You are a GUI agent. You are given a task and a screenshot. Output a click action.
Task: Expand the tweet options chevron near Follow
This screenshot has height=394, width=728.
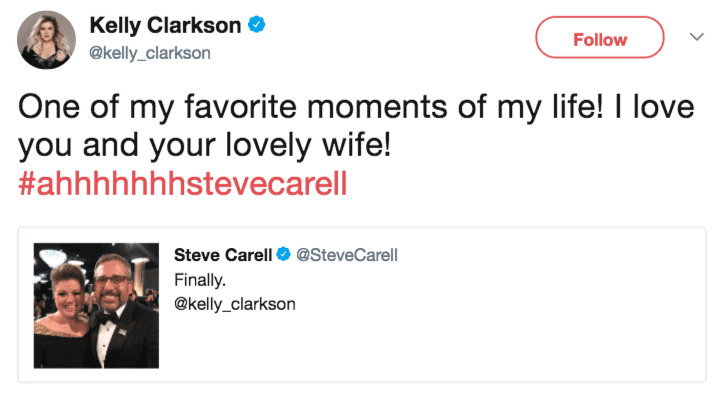coord(696,37)
